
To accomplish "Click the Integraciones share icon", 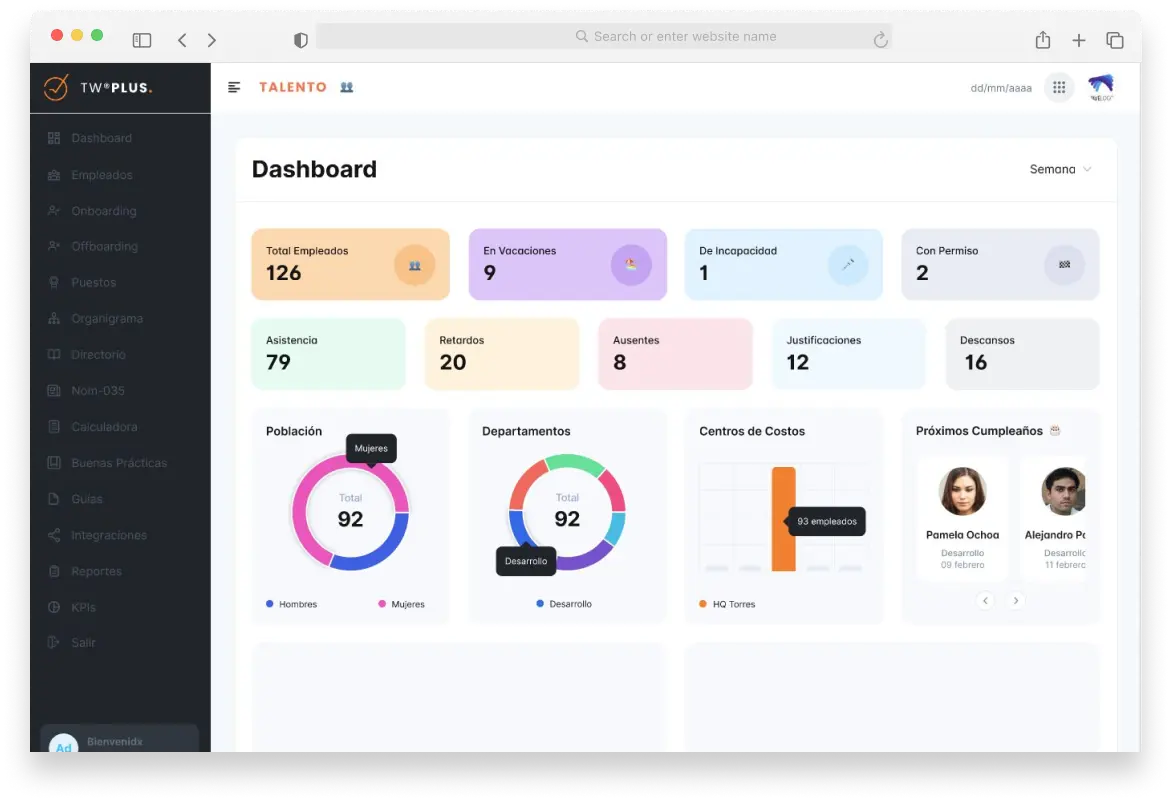I will tap(53, 535).
